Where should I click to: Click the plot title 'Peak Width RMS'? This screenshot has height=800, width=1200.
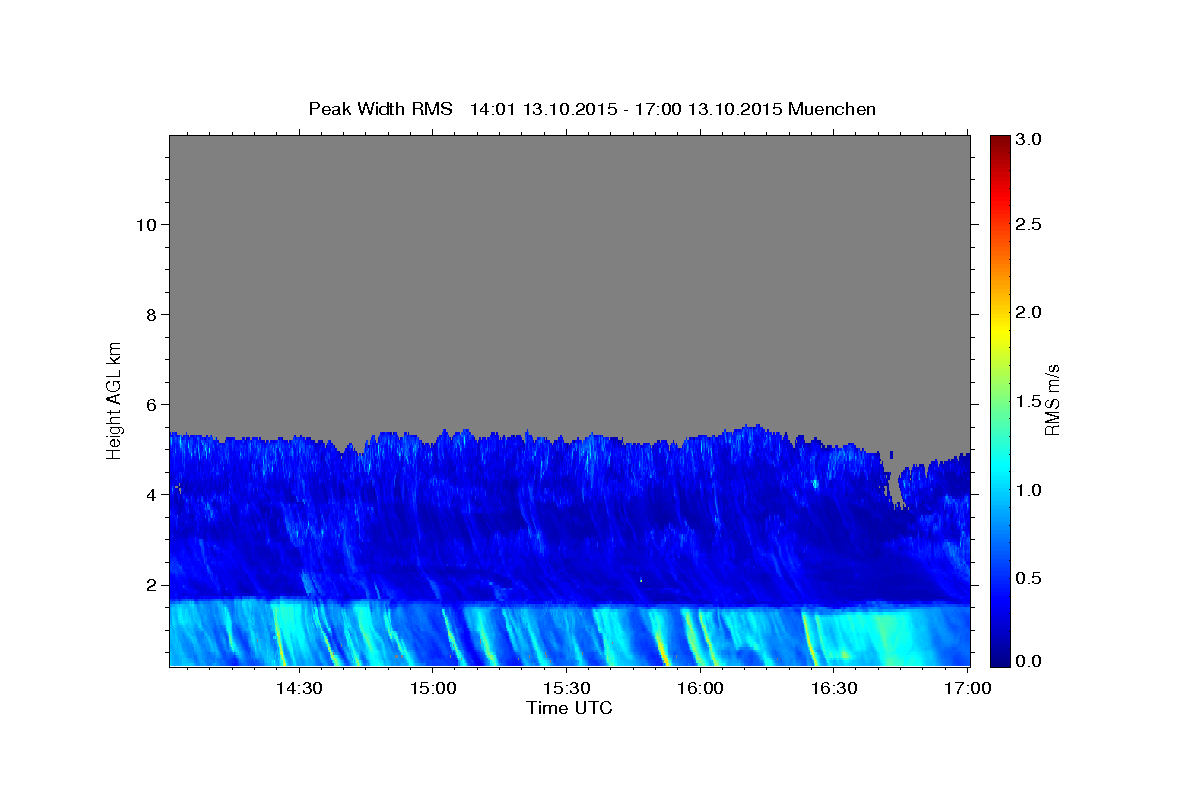point(380,109)
